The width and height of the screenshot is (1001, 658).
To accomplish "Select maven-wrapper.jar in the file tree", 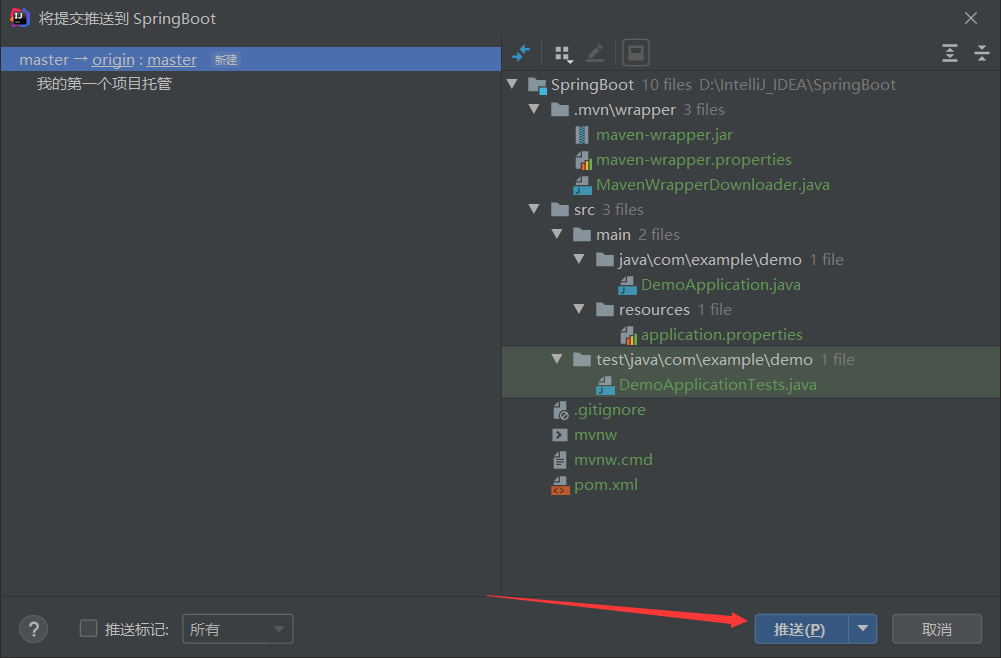I will coord(664,135).
